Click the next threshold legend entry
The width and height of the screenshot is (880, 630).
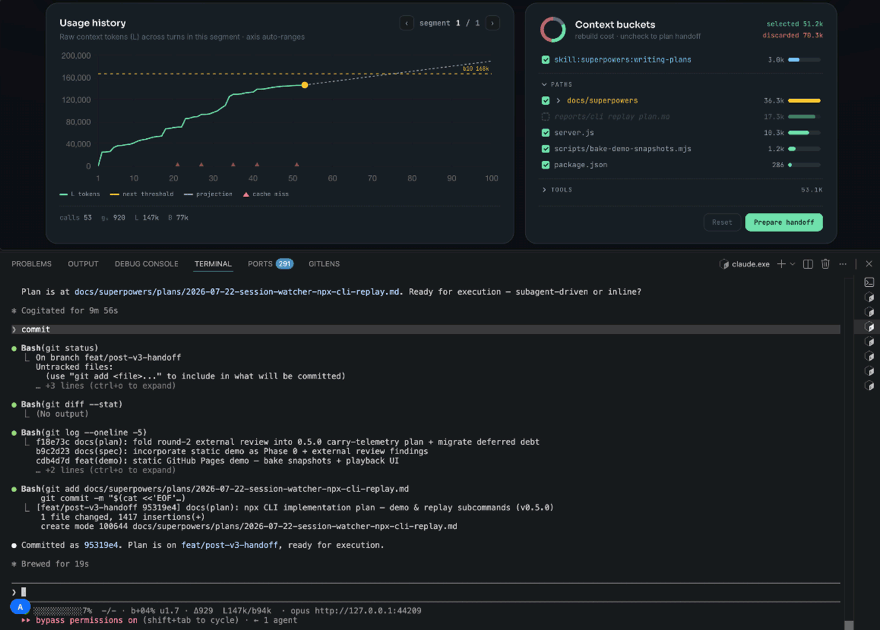click(x=141, y=194)
